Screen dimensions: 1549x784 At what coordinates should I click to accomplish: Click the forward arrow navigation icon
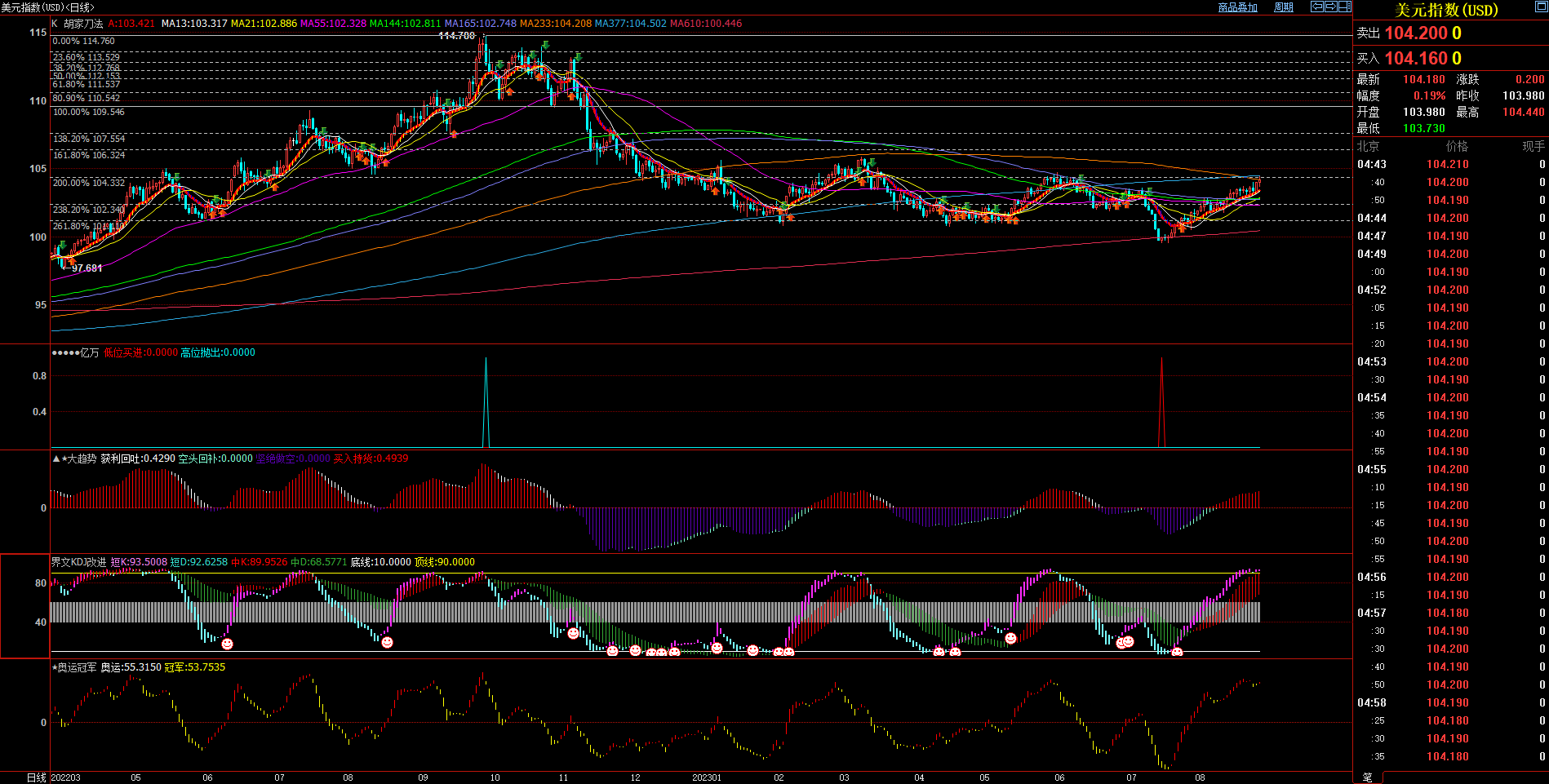(x=1331, y=7)
